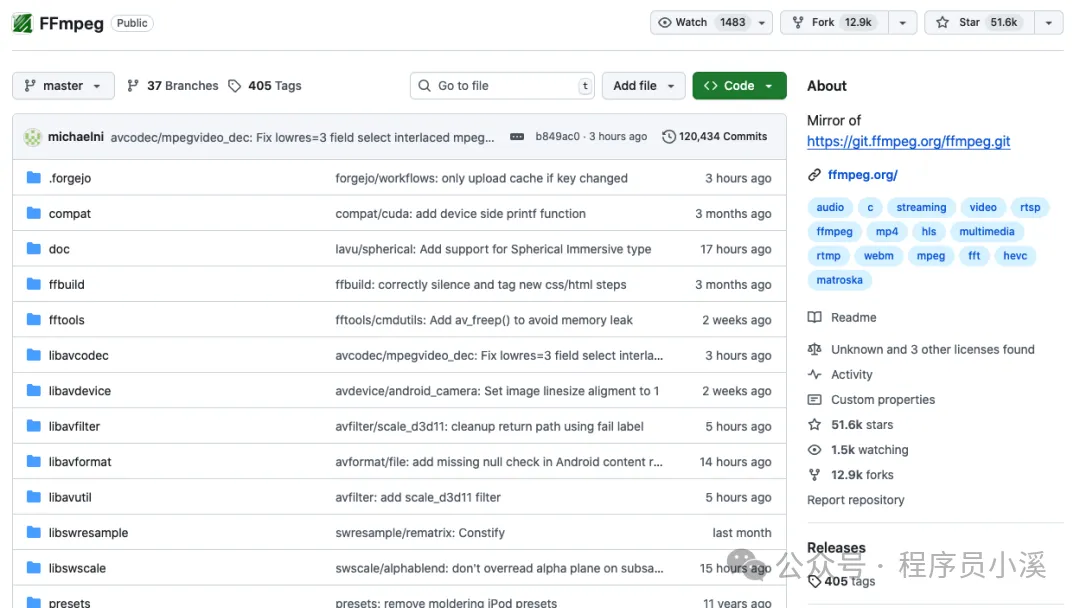
Task: Click the Activity pulse icon
Action: 814,375
